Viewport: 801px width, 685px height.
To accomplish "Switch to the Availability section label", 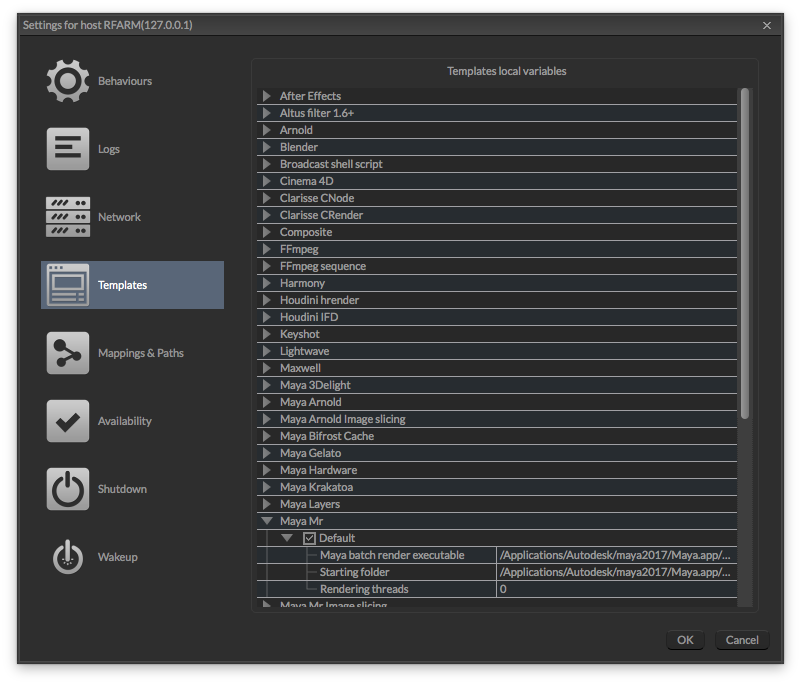I will tap(125, 421).
